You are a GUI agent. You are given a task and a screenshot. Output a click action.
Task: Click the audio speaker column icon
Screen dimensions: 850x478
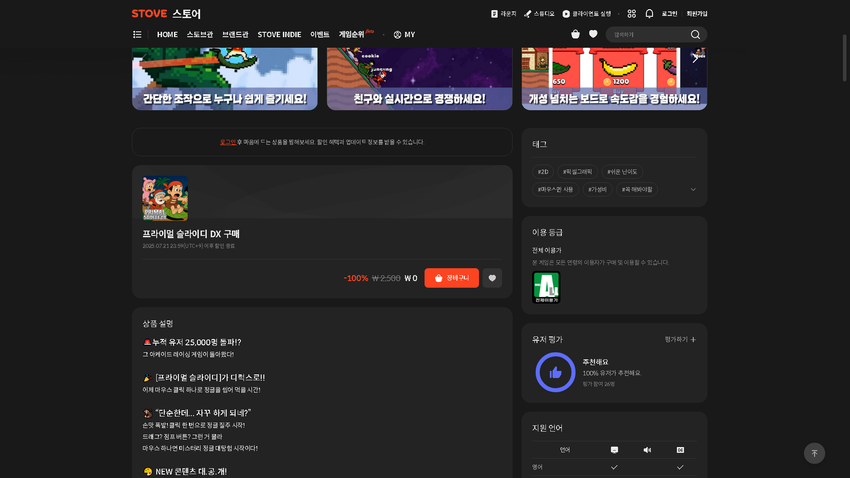point(647,450)
